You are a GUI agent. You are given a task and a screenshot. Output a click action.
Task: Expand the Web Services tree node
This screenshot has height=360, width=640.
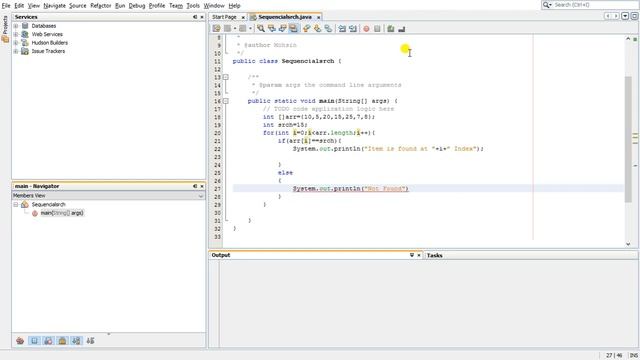tap(16, 34)
